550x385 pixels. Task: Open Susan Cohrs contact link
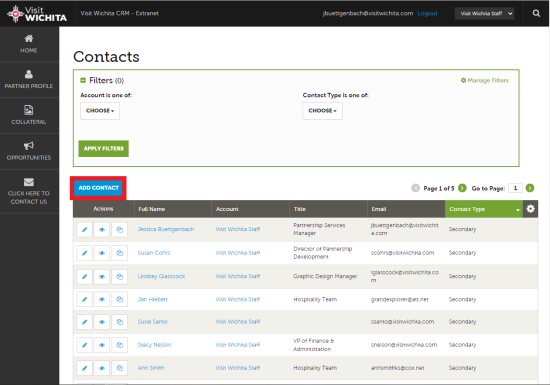tap(154, 253)
